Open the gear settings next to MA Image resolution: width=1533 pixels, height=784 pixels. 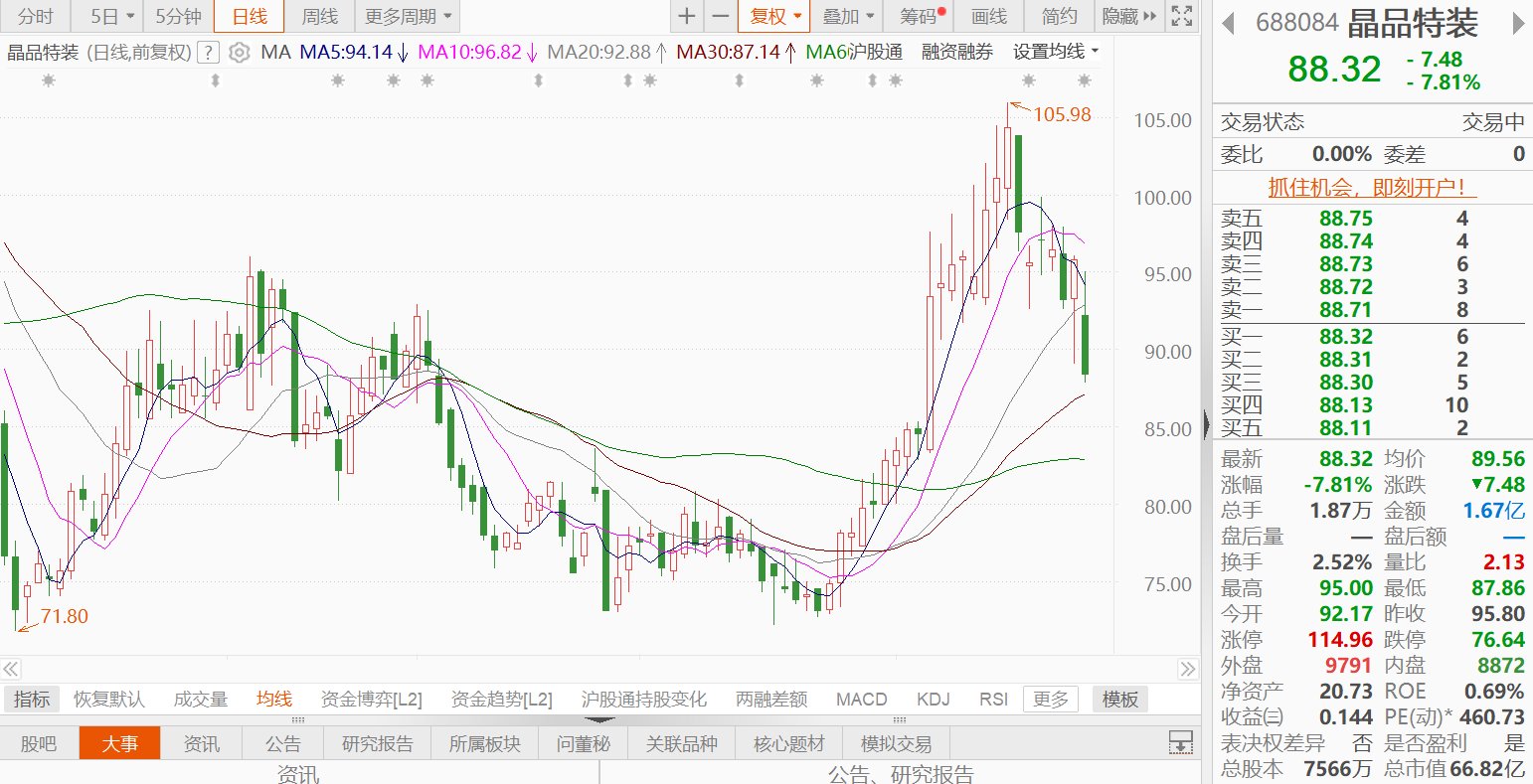pos(239,53)
